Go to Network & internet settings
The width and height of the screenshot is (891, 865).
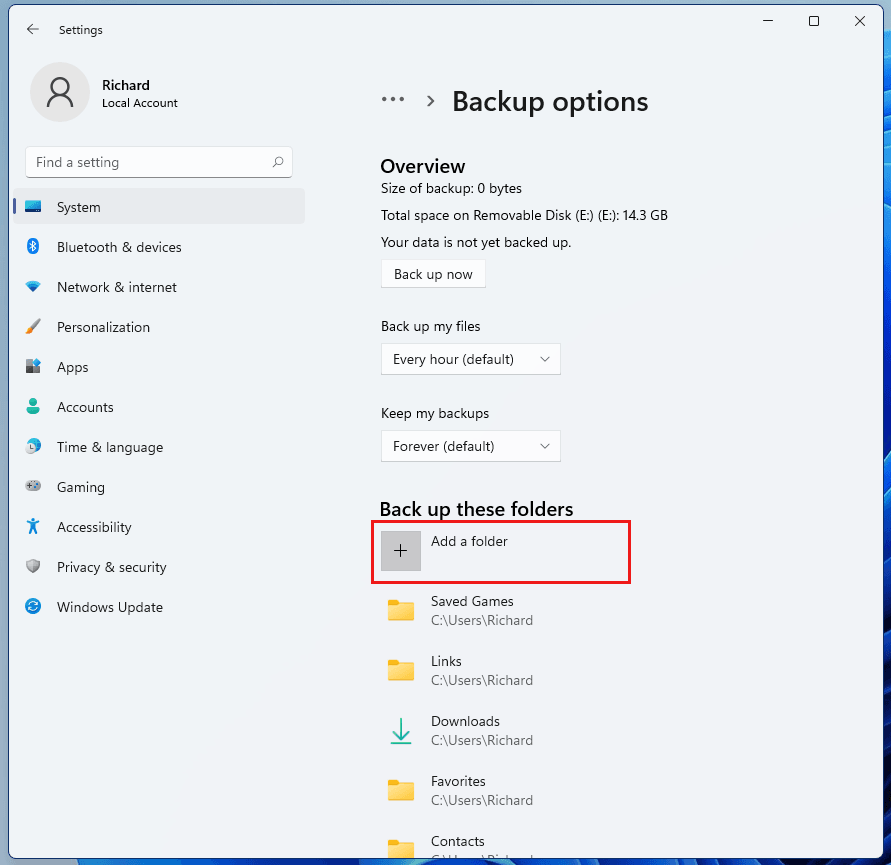pyautogui.click(x=159, y=287)
